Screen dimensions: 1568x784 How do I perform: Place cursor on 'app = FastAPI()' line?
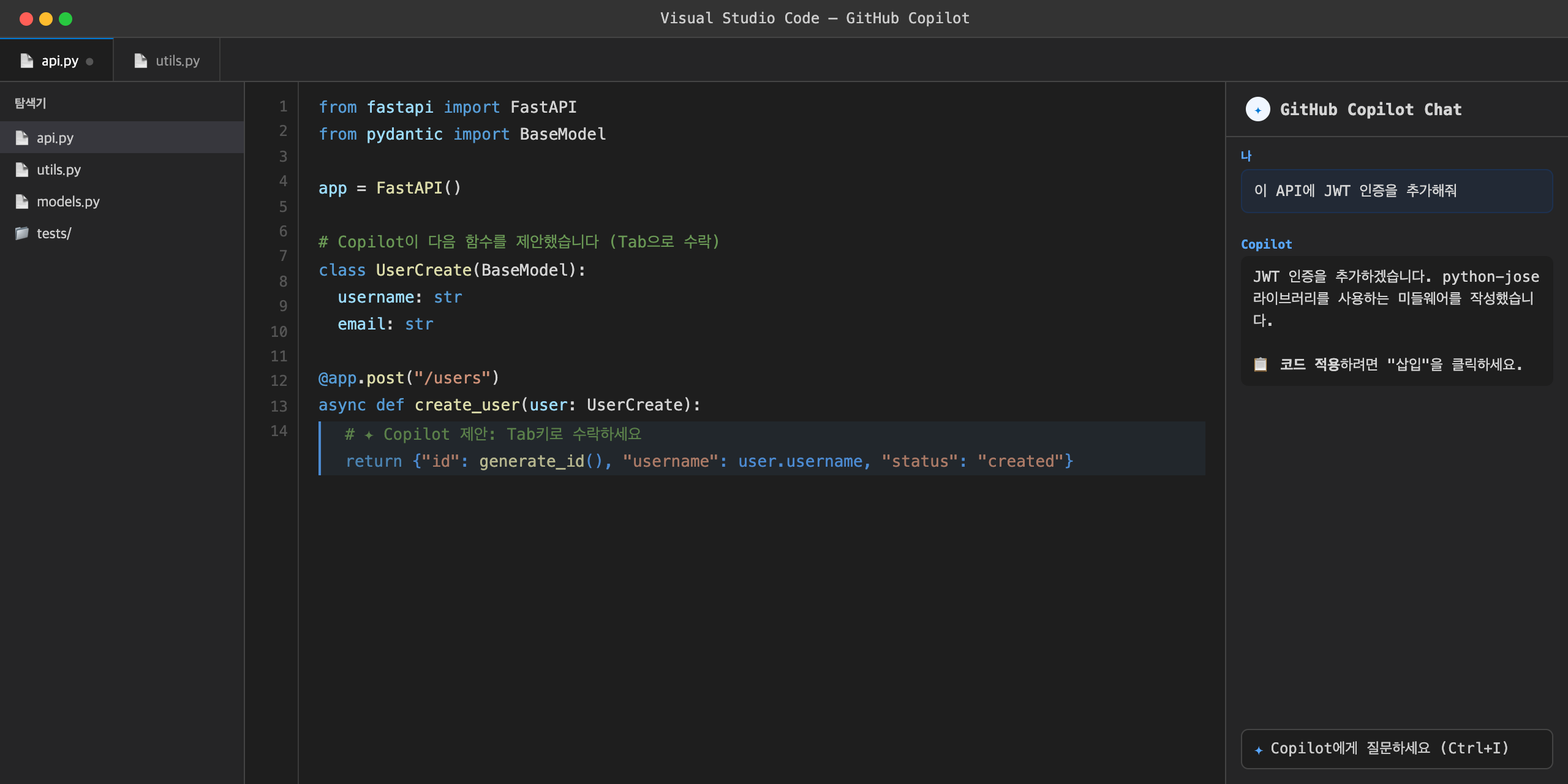tap(390, 187)
